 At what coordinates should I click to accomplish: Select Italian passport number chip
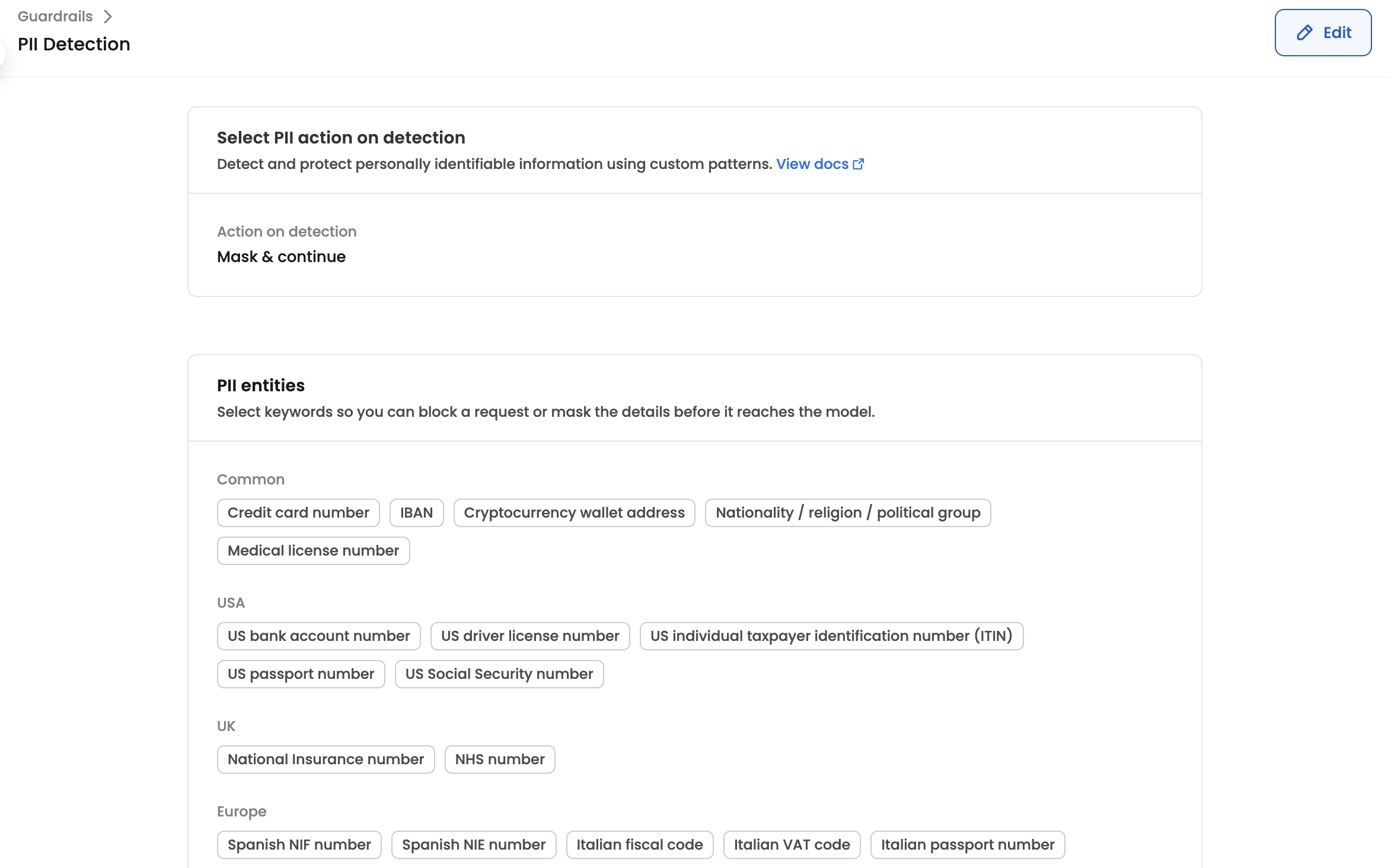[967, 845]
